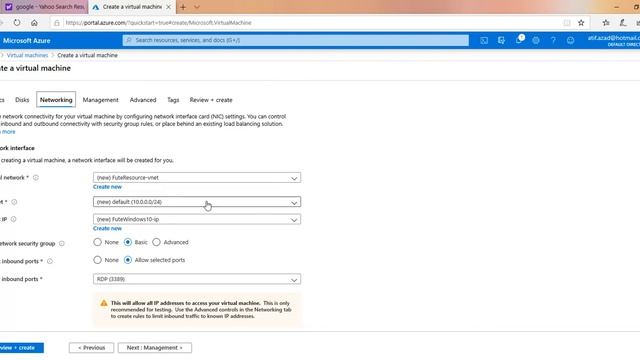
Task: Select Allow selected ports option
Action: tap(128, 260)
